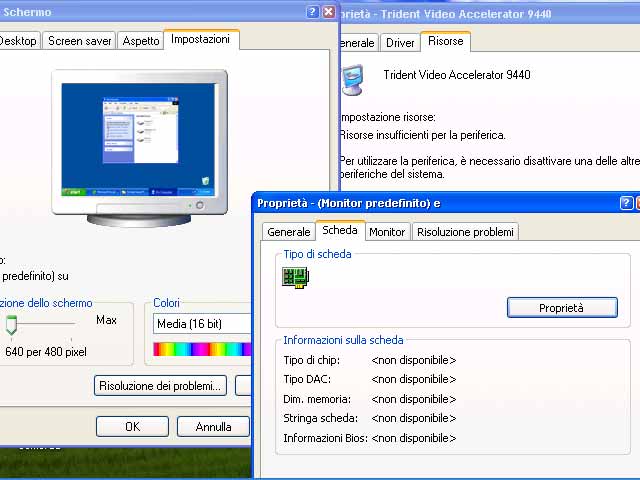
Task: Click the Annulla button
Action: [x=213, y=427]
